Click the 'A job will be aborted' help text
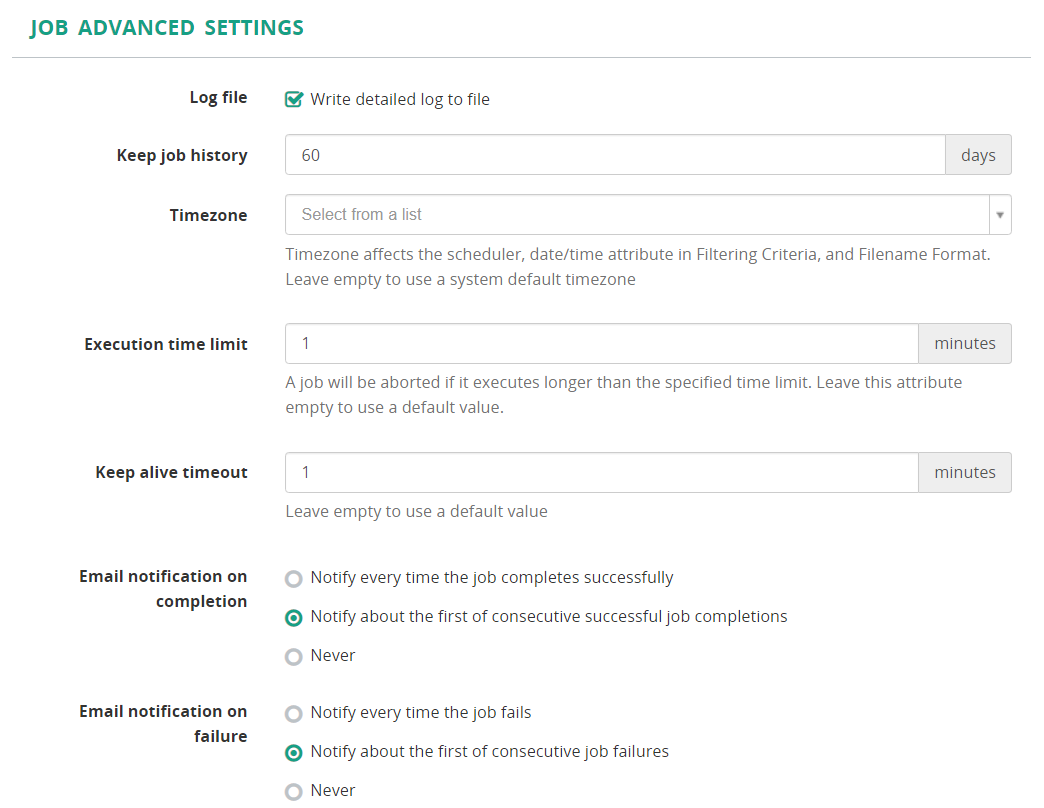1044x808 pixels. pos(624,395)
